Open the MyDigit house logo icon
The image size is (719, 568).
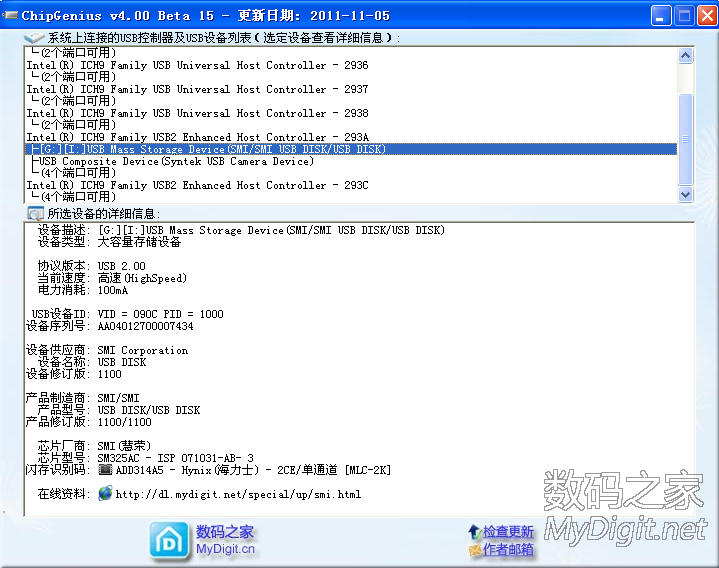click(x=169, y=541)
